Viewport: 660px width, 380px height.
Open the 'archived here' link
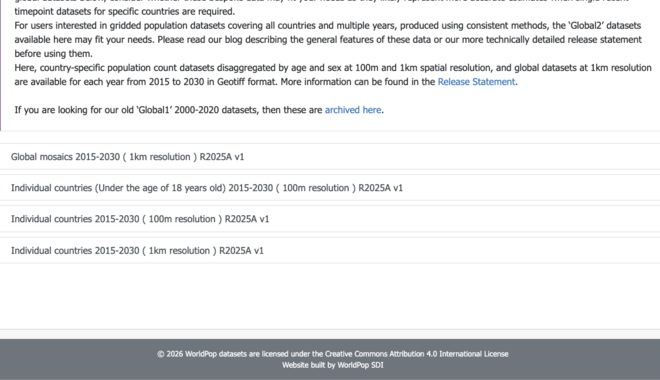tap(353, 110)
